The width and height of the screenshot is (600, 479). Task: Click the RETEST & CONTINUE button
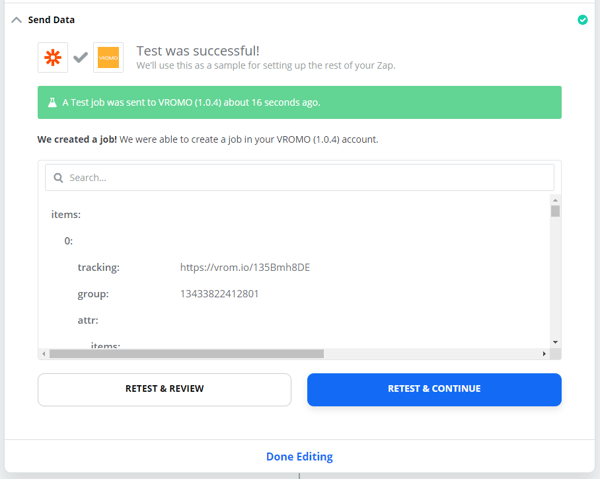pyautogui.click(x=434, y=389)
